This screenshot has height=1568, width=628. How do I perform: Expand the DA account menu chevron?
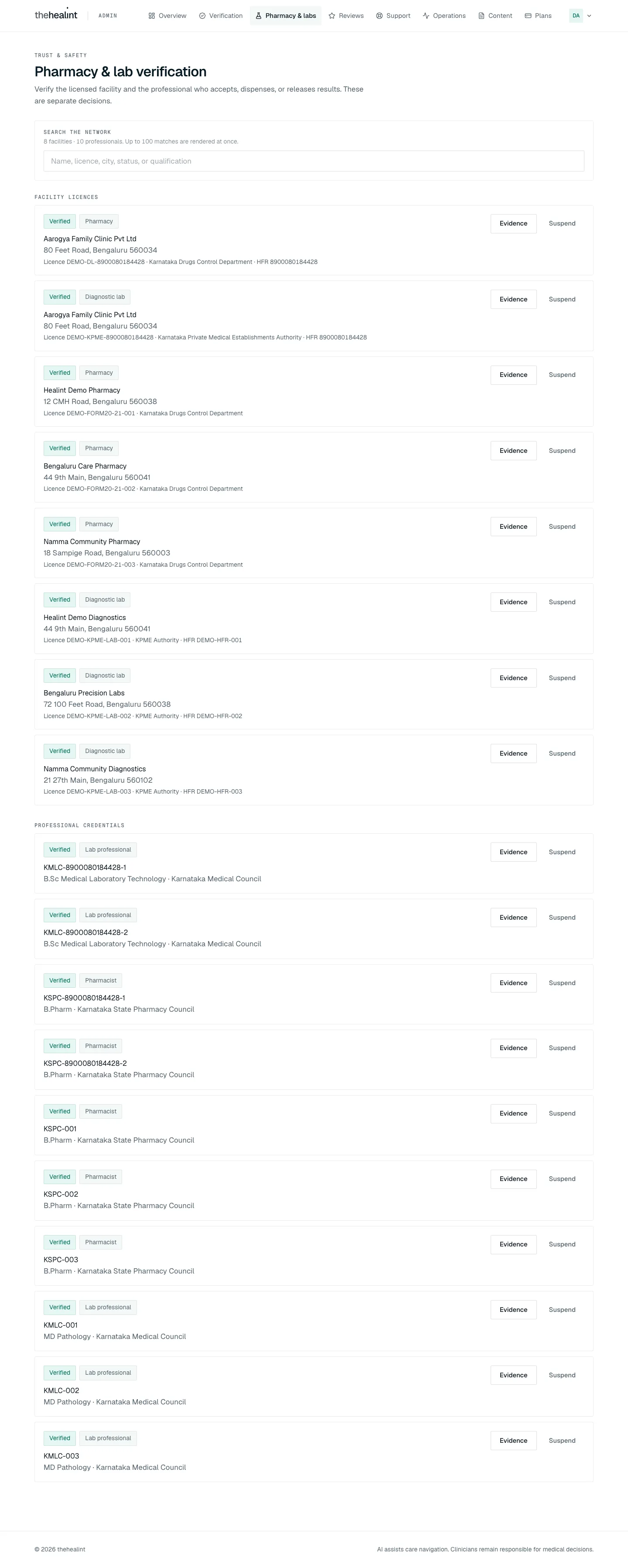pyautogui.click(x=589, y=16)
